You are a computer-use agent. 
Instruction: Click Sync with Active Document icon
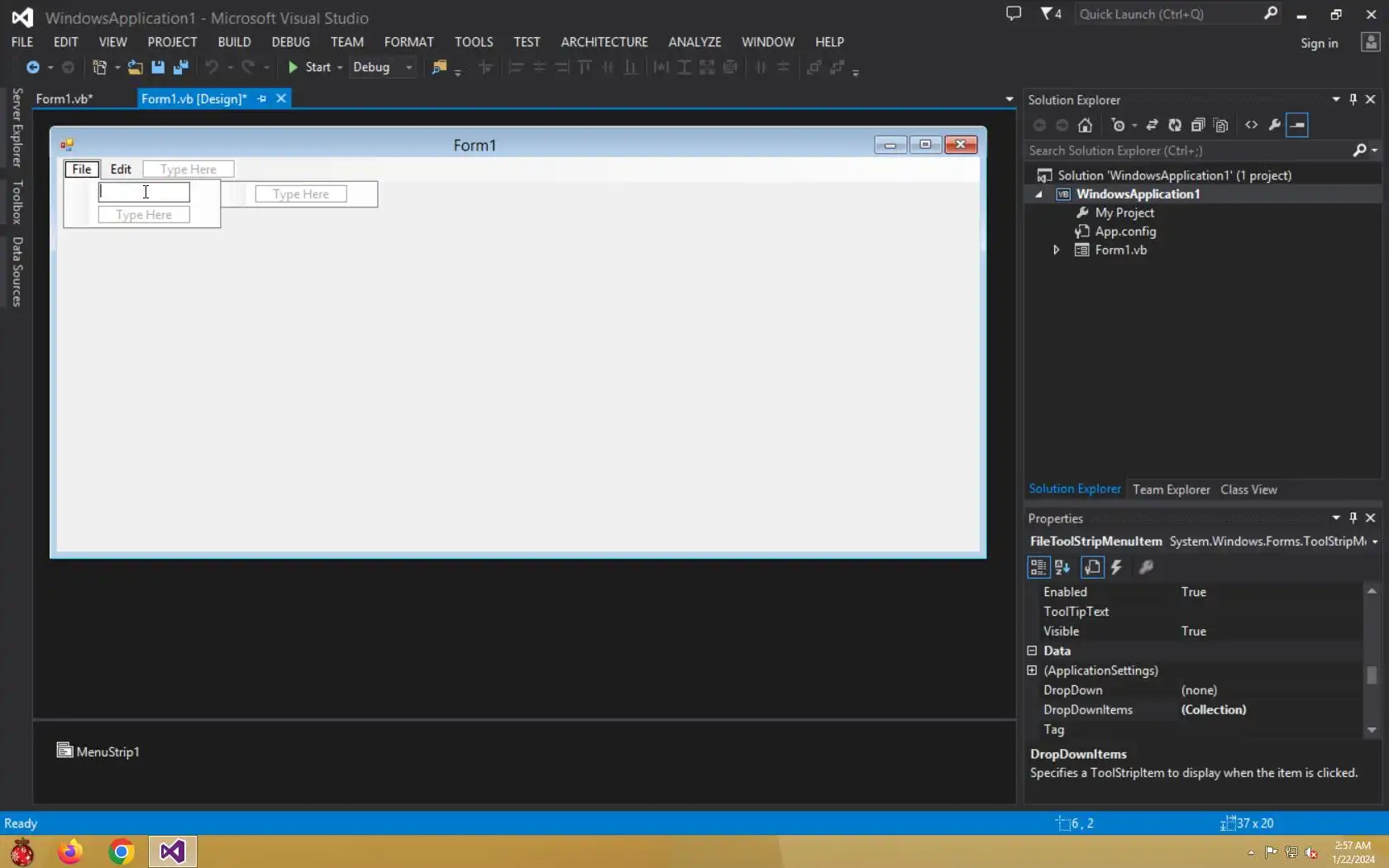(x=1152, y=125)
